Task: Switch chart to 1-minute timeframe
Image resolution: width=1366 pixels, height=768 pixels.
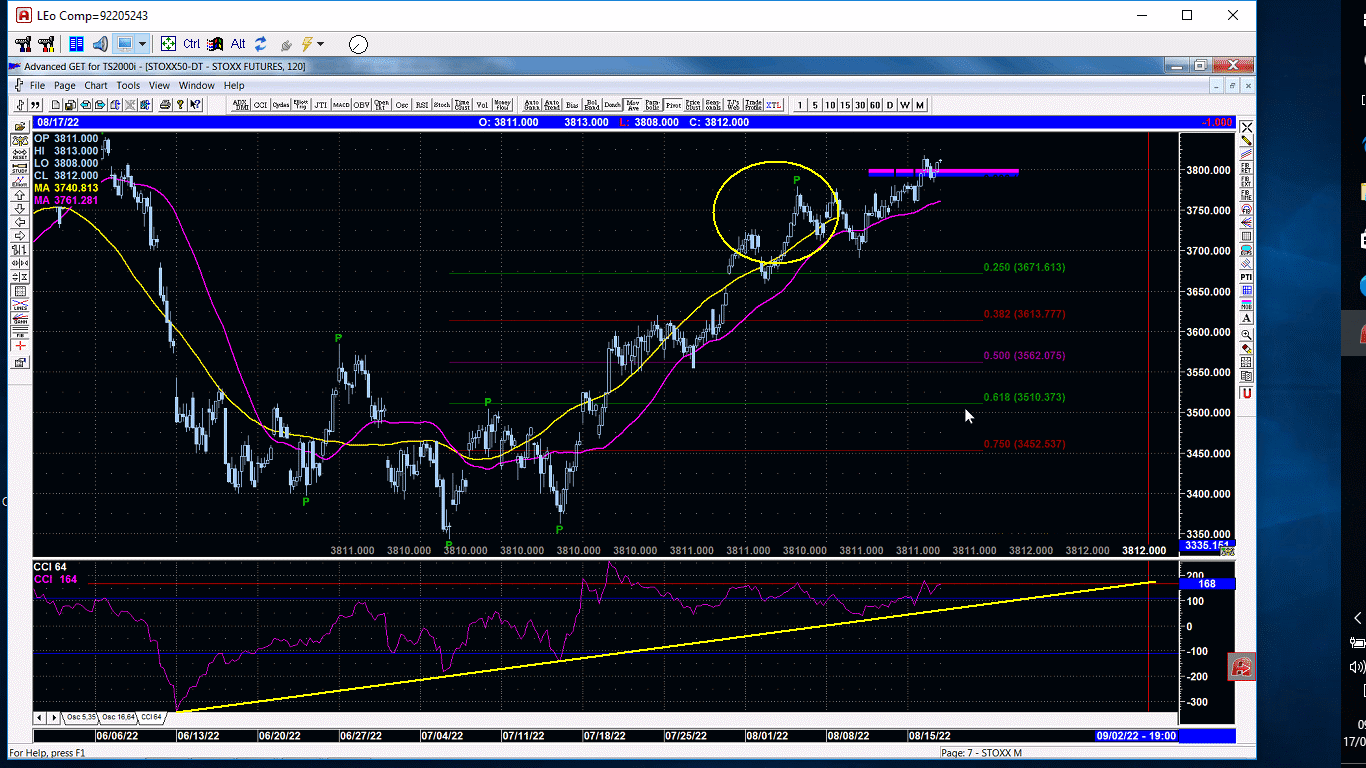Action: pos(800,104)
